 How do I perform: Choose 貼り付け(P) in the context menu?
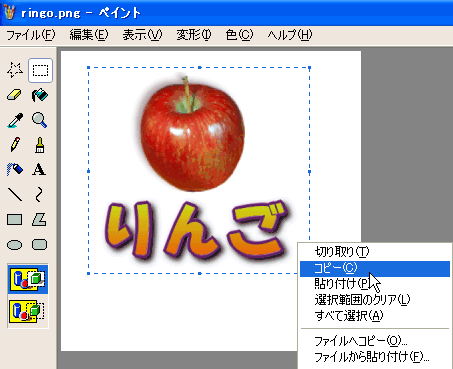click(375, 284)
